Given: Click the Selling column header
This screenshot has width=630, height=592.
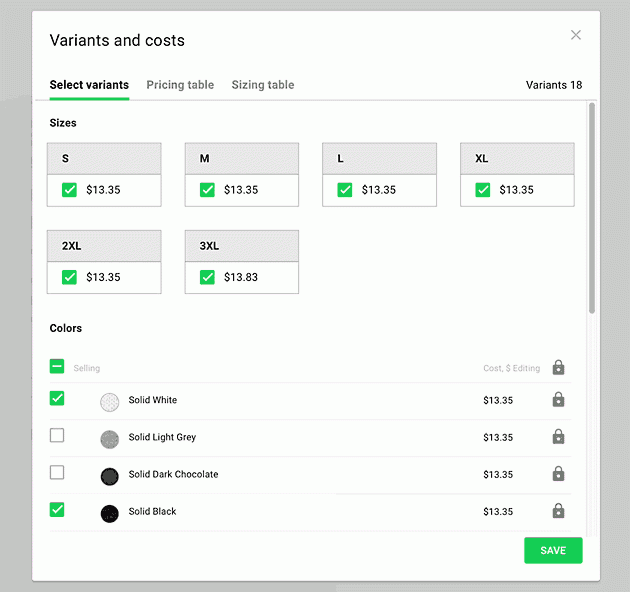Looking at the screenshot, I should click(87, 368).
